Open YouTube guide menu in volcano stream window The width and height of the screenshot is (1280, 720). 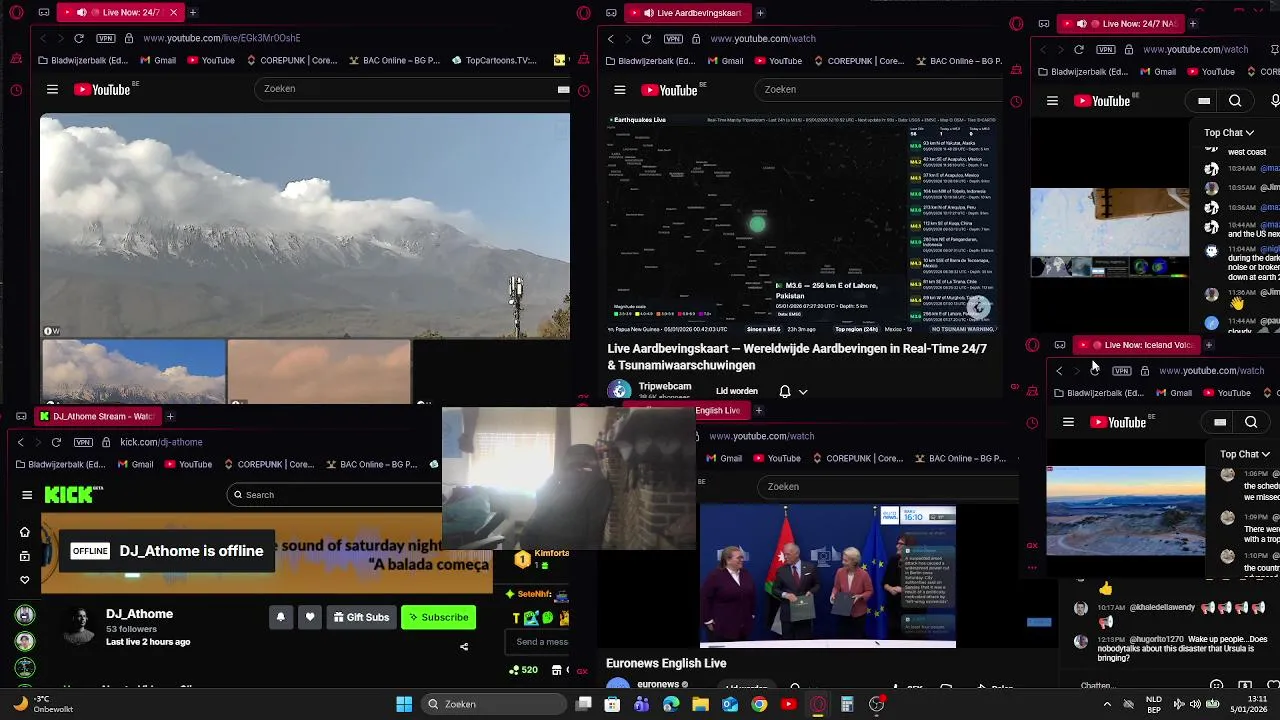pos(52,89)
